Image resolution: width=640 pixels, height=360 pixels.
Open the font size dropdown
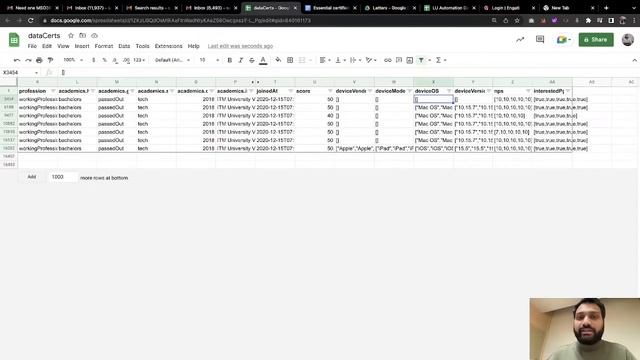[x=209, y=60]
